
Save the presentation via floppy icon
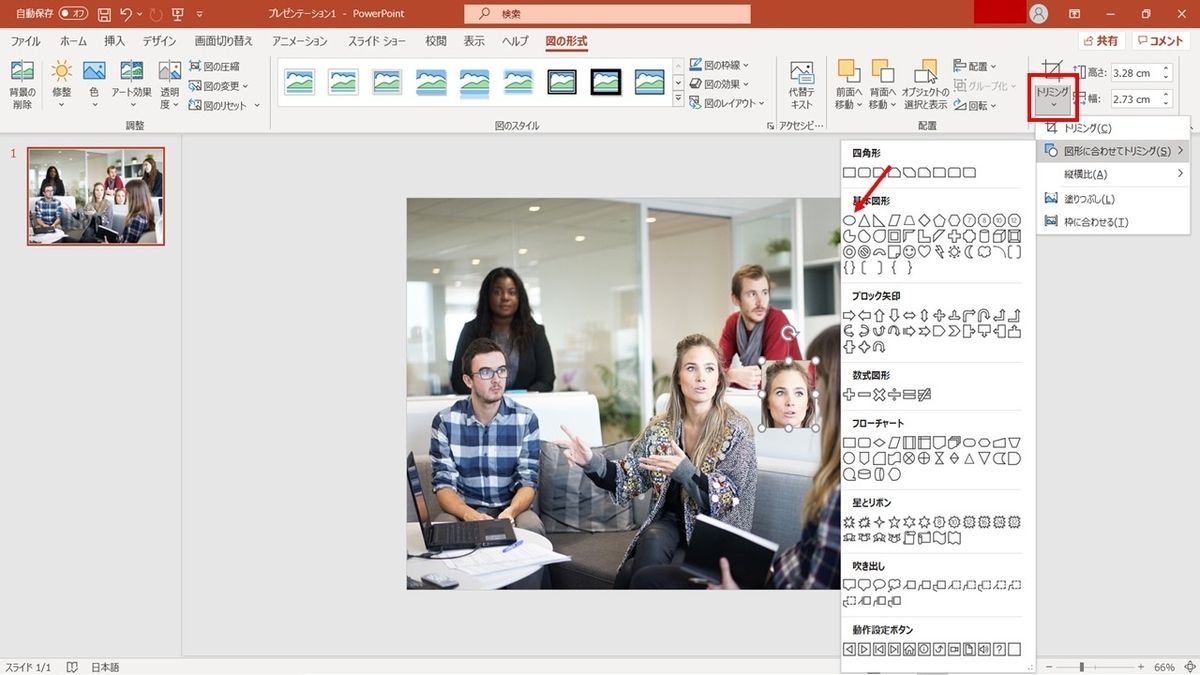pyautogui.click(x=104, y=14)
